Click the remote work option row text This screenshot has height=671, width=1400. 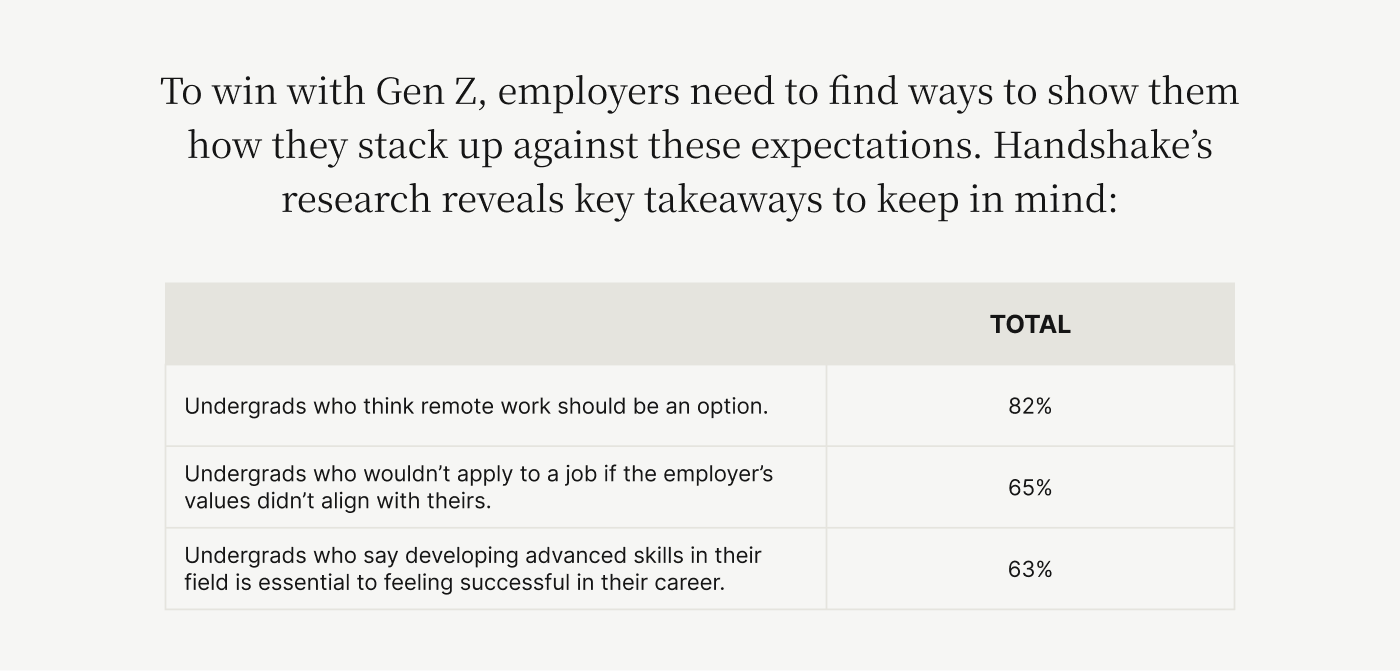476,407
